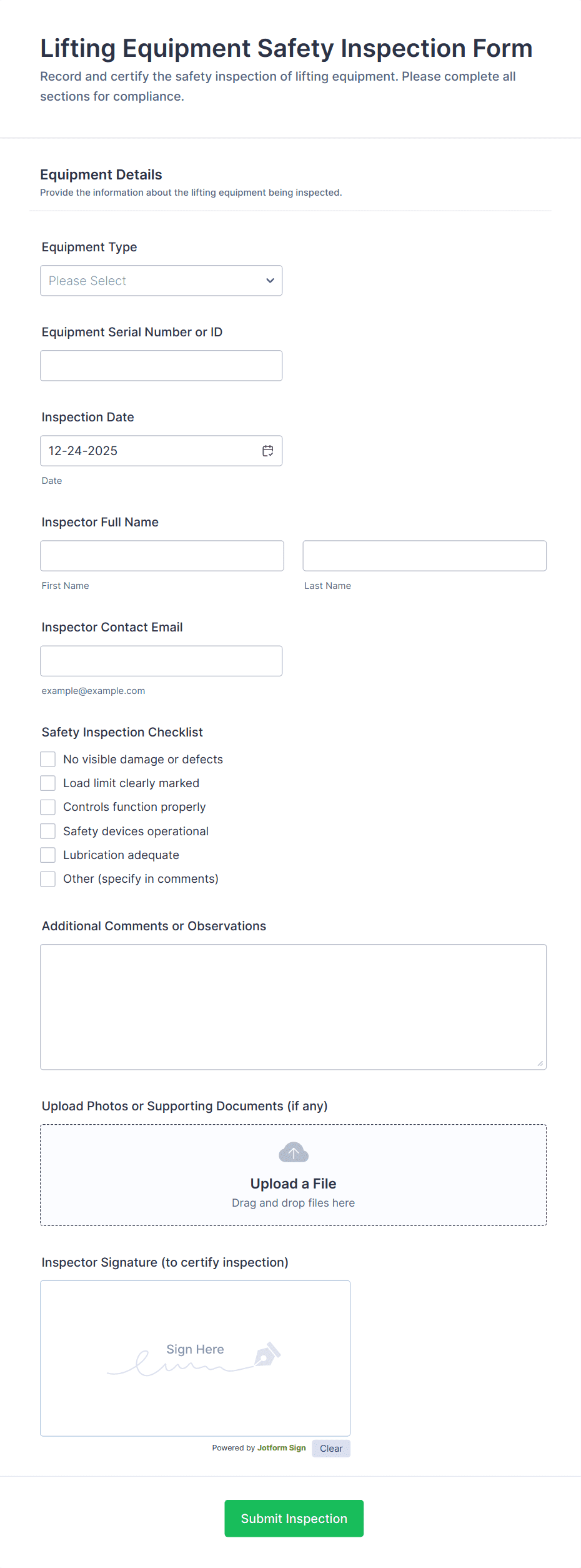Click inside the Equipment Serial Number field
The image size is (581, 1568).
161,365
